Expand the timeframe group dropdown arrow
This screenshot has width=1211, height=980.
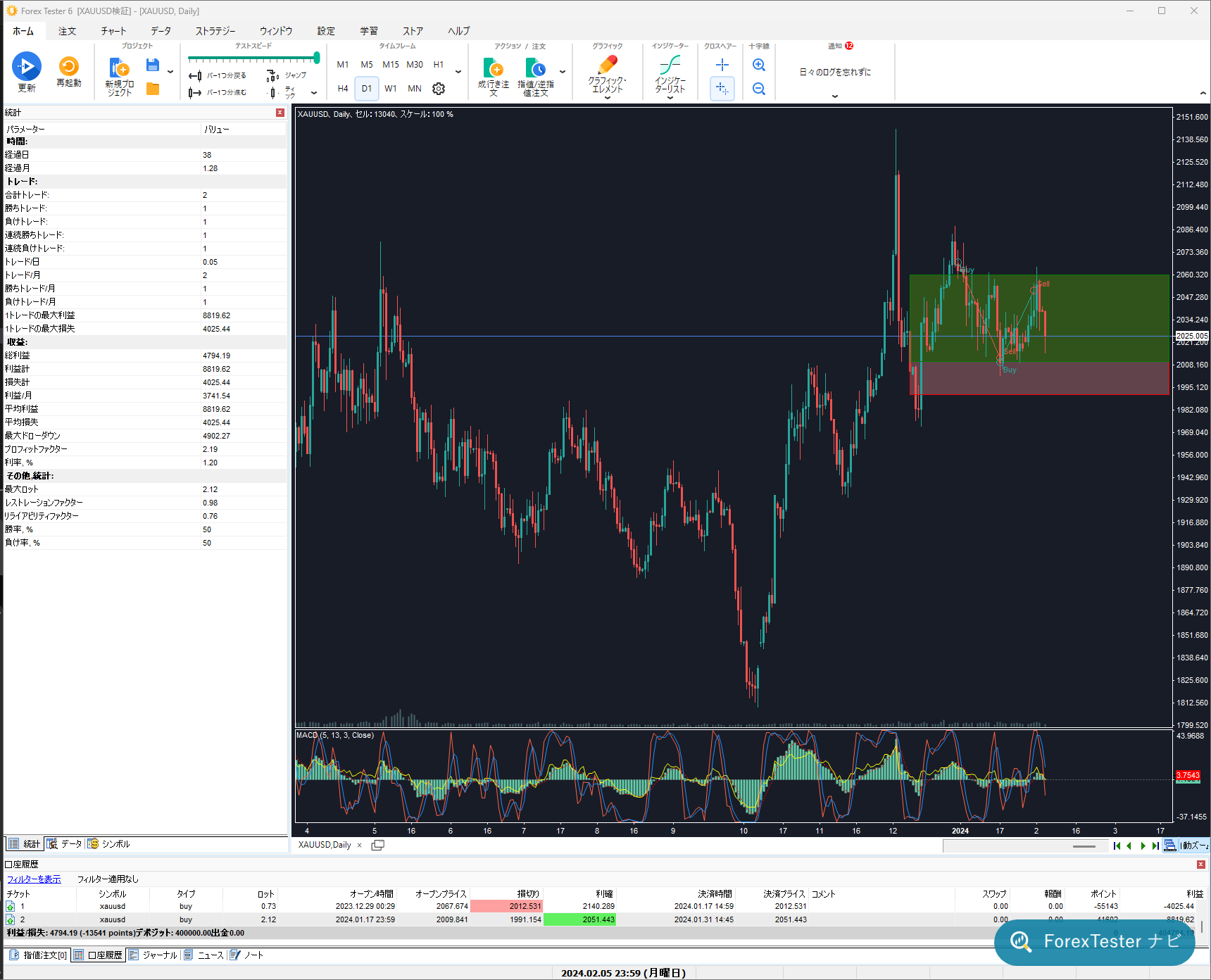[x=458, y=72]
